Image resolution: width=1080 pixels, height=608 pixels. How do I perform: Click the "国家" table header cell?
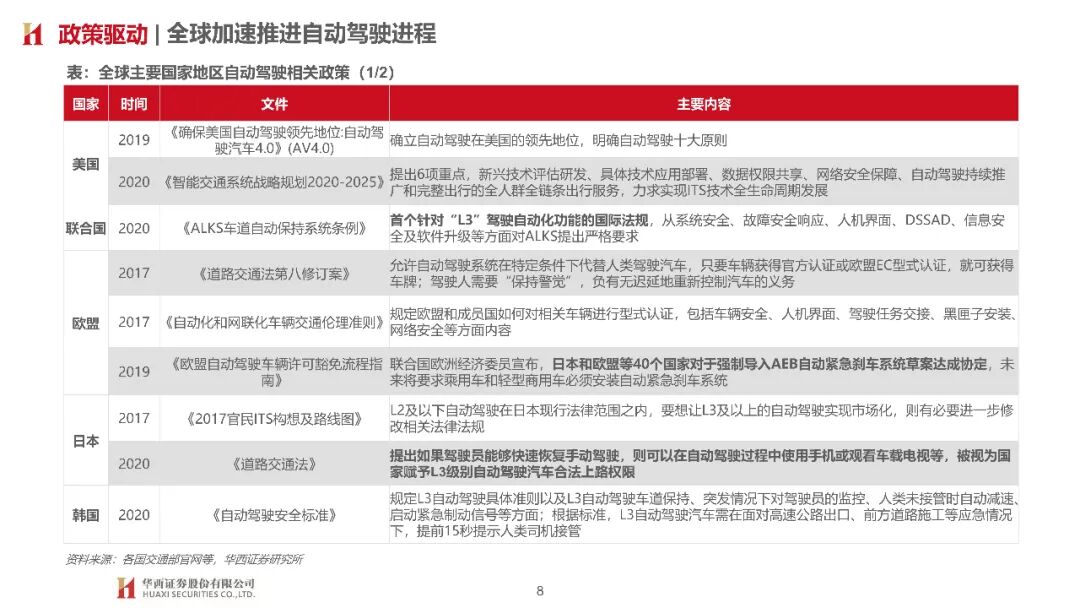85,103
